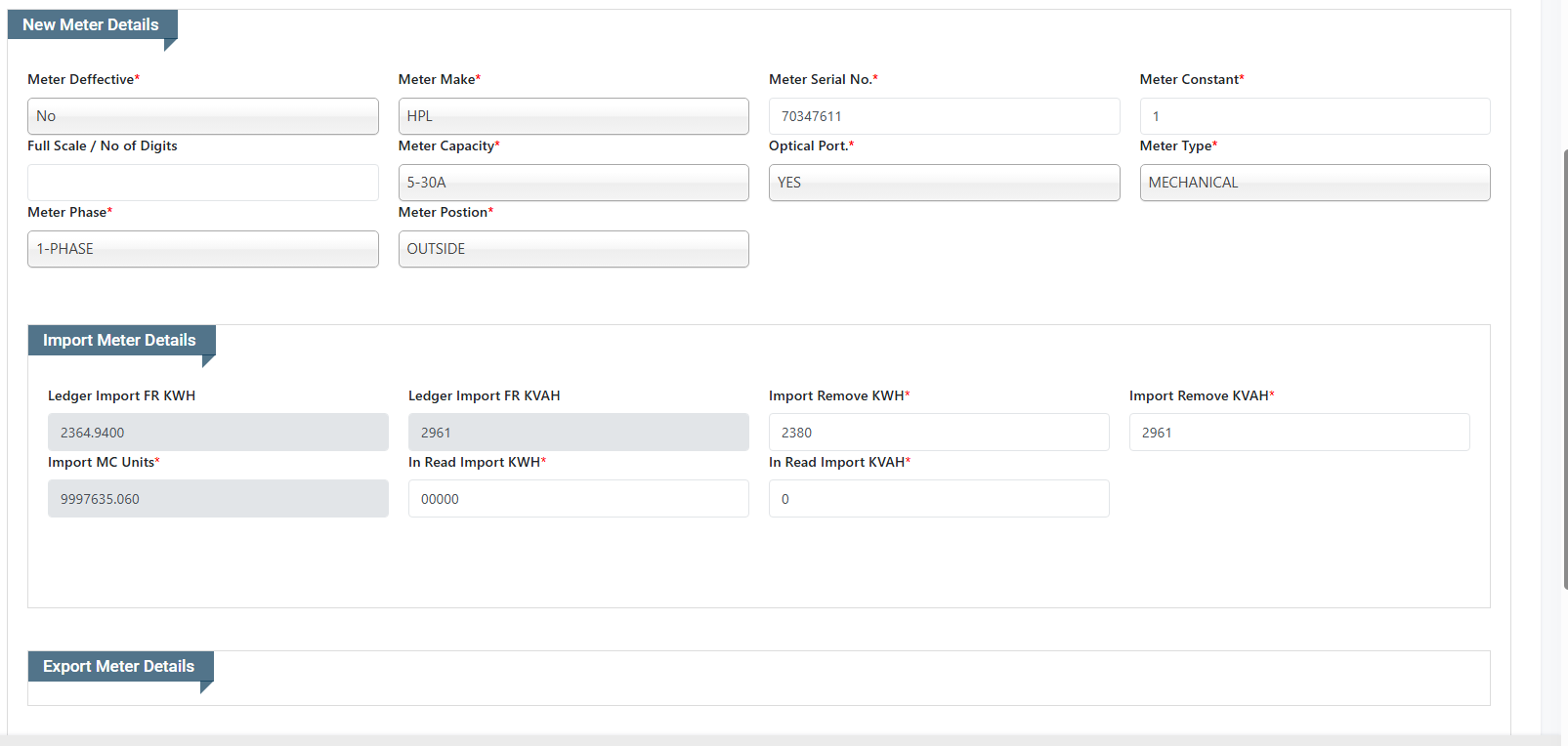Click the In Read Import KVAH field
The height and width of the screenshot is (746, 1568).
click(938, 499)
